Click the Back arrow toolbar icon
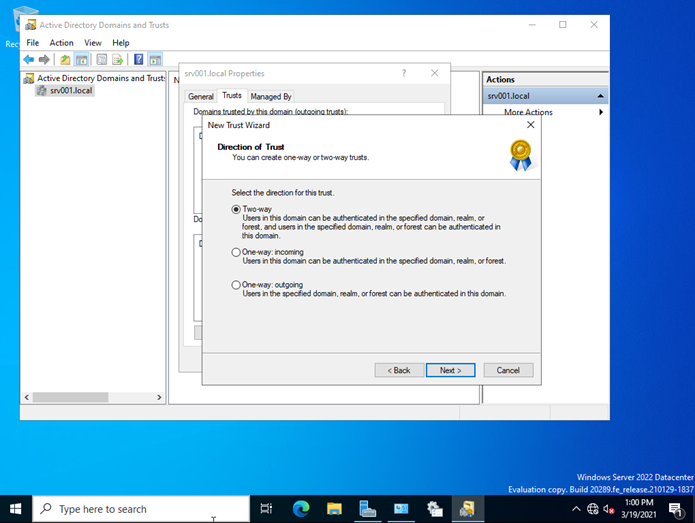Viewport: 695px width, 523px height. tap(29, 60)
